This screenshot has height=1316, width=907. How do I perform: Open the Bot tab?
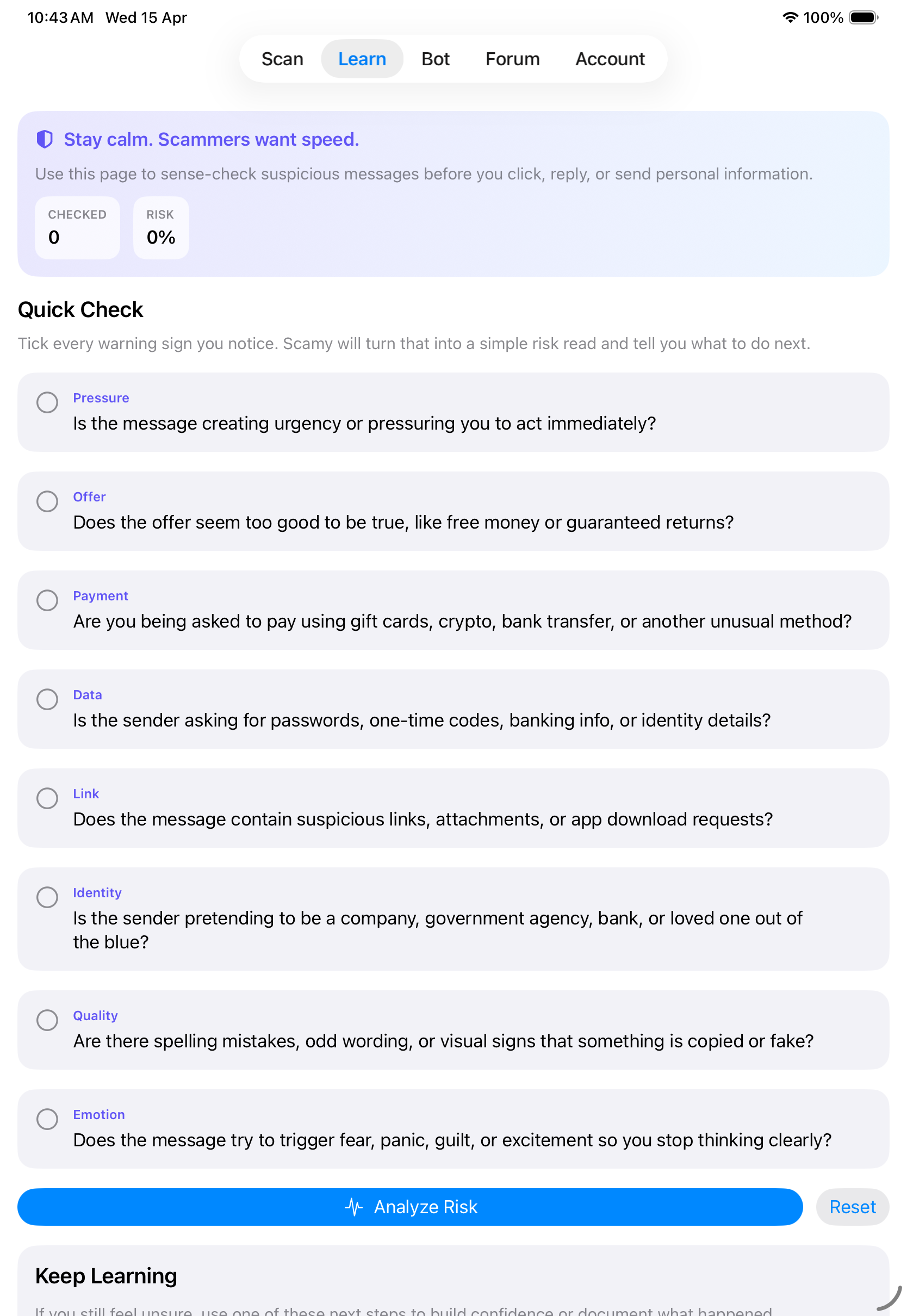pyautogui.click(x=436, y=59)
